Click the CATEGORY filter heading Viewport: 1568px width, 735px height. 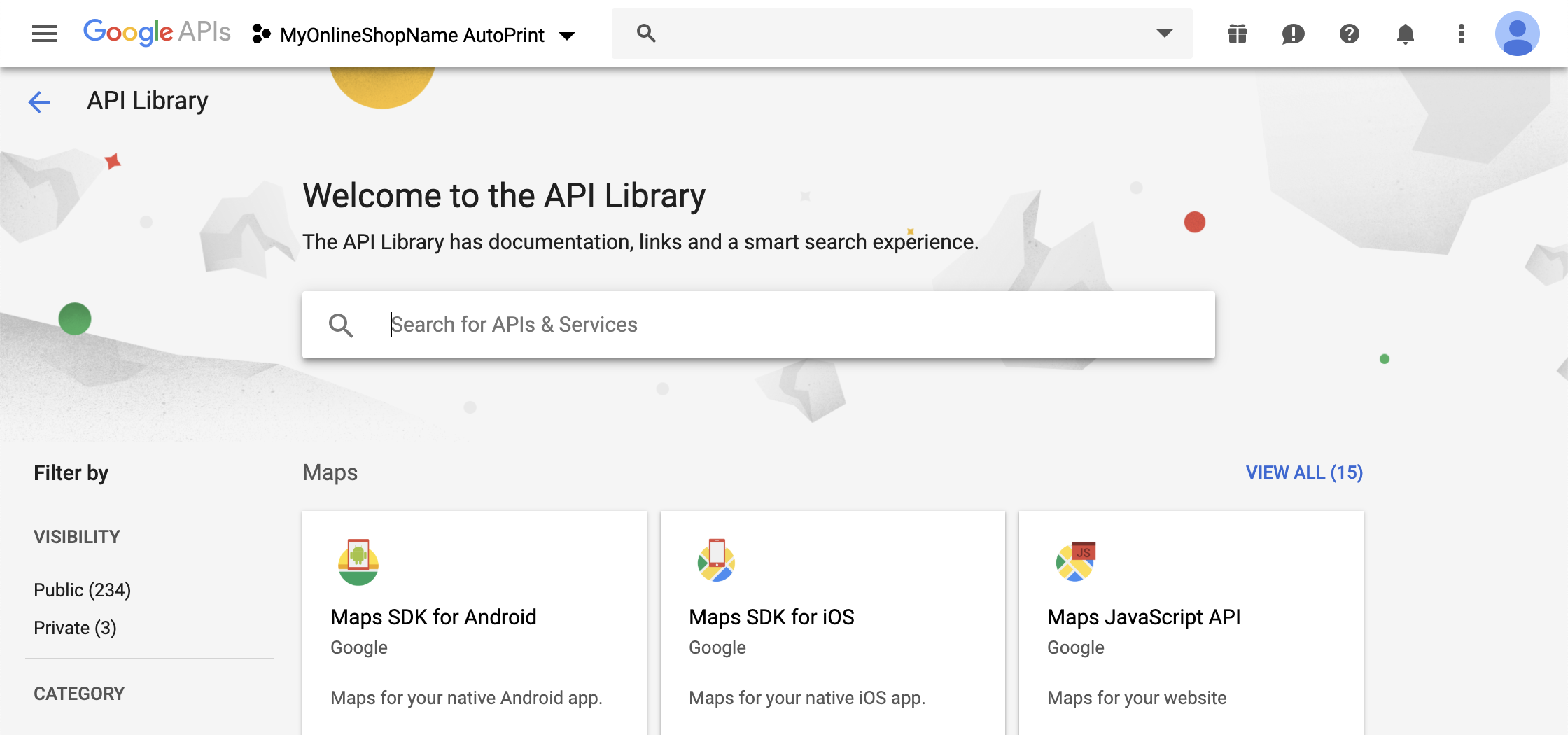click(79, 694)
